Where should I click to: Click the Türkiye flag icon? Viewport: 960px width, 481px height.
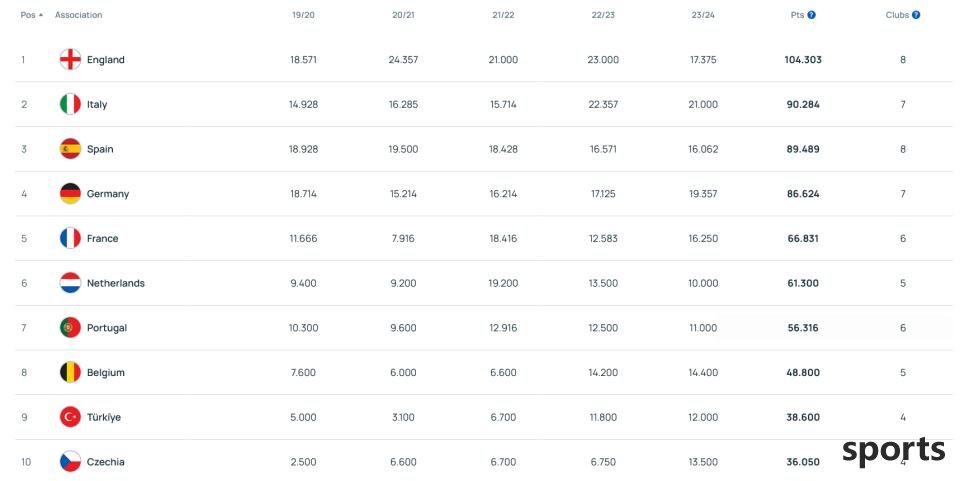click(x=70, y=417)
